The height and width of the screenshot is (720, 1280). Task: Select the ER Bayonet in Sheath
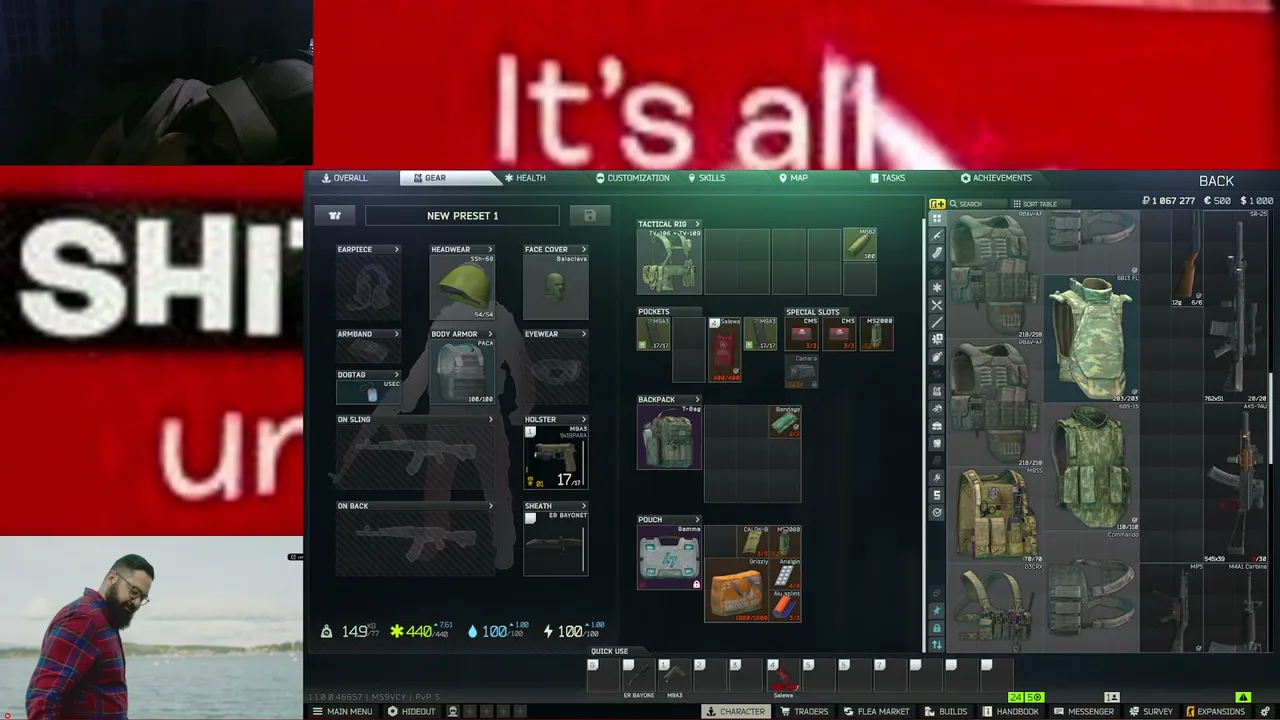tap(556, 543)
